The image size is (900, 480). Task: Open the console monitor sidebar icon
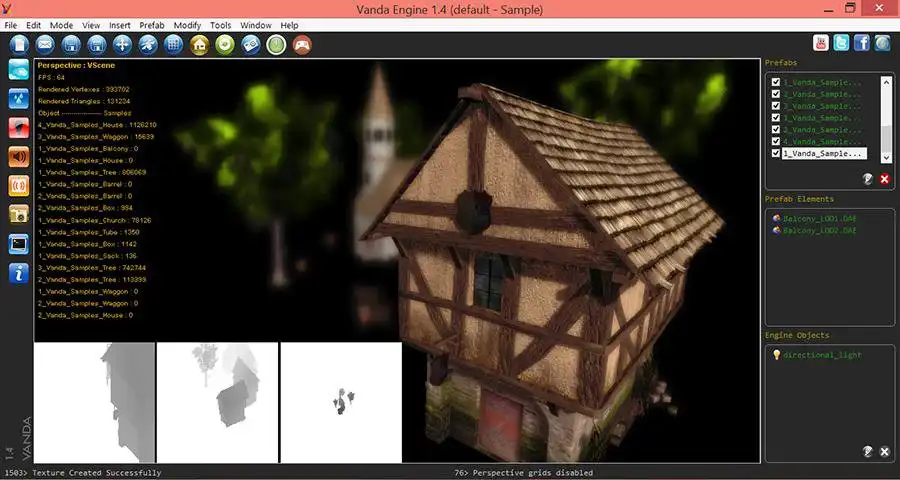(19, 244)
